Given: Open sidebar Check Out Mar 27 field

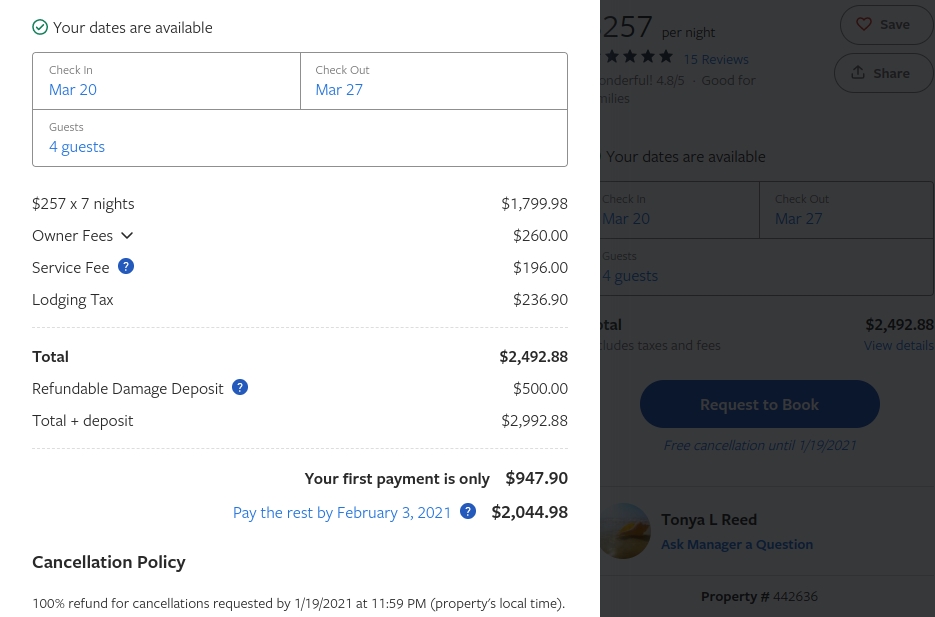Looking at the screenshot, I should pyautogui.click(x=847, y=210).
